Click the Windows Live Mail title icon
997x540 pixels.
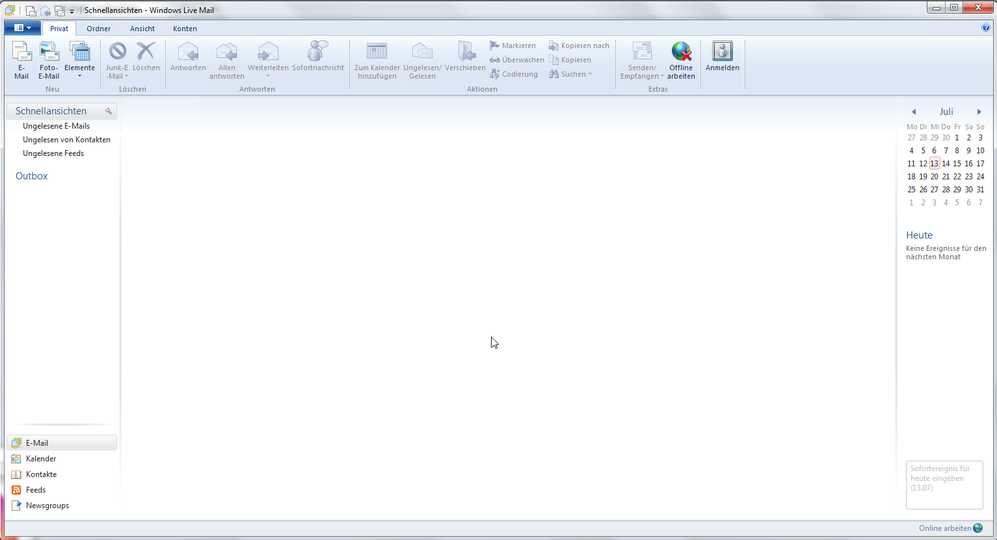[10, 10]
